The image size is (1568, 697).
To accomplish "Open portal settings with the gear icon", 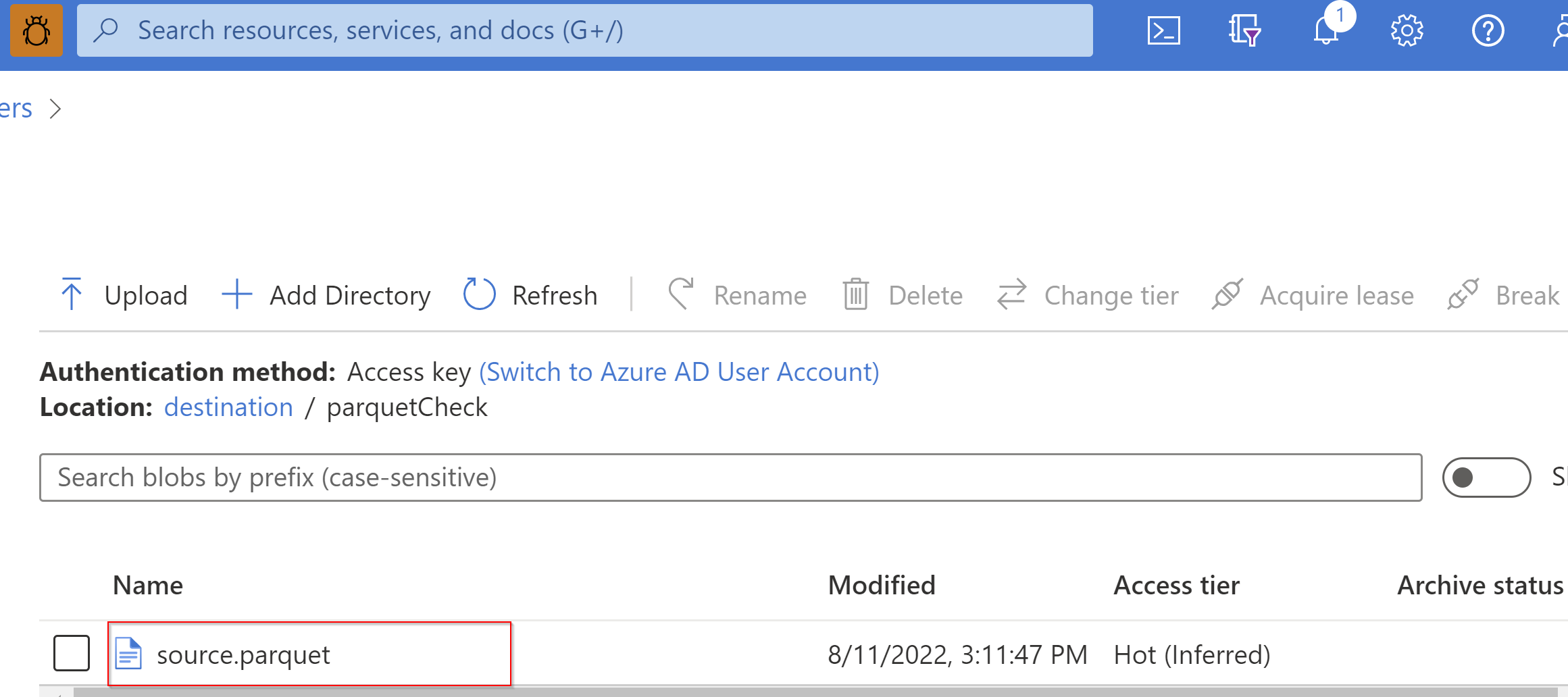I will click(1407, 30).
